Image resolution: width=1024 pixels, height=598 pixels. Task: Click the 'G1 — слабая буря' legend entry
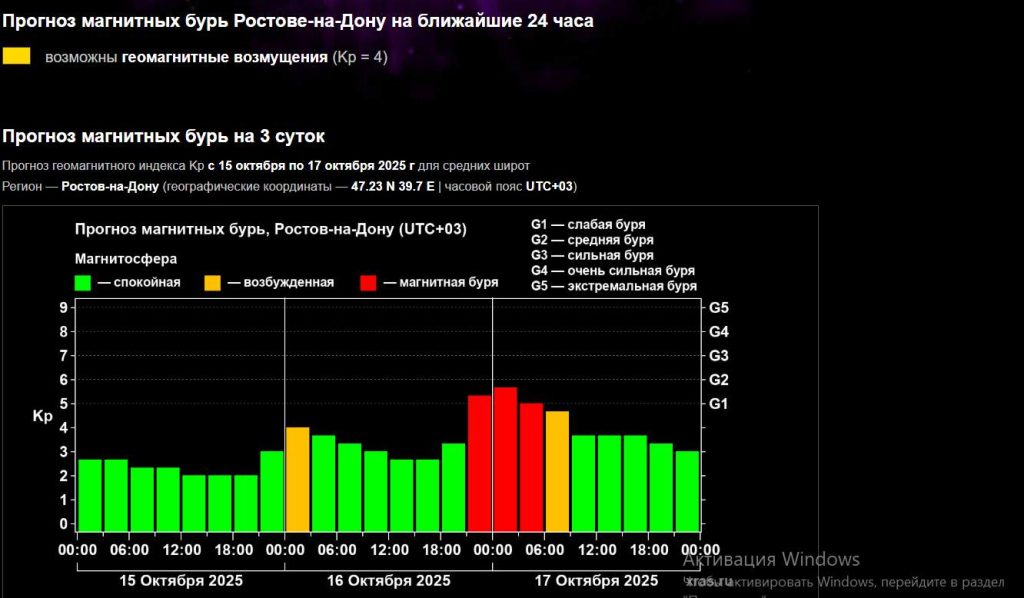point(588,224)
